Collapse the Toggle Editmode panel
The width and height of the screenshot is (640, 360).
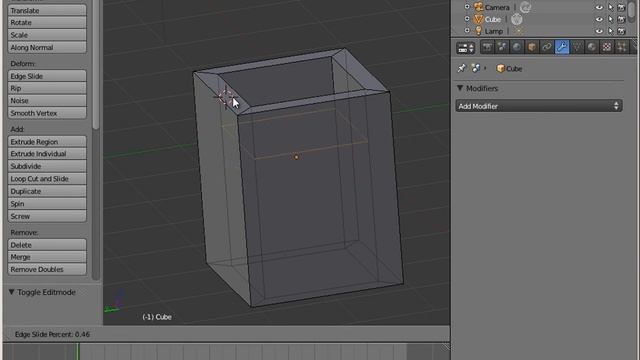click(x=11, y=292)
